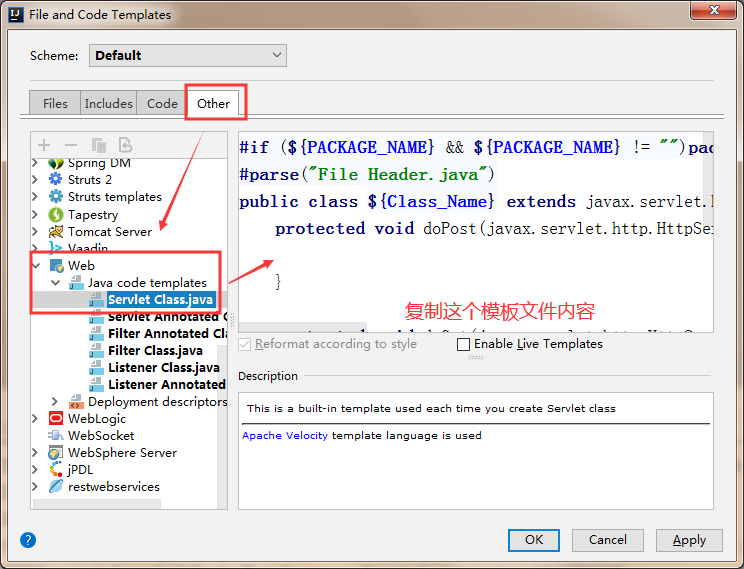Select Filter Annotated Class template
This screenshot has width=744, height=569.
tap(167, 334)
